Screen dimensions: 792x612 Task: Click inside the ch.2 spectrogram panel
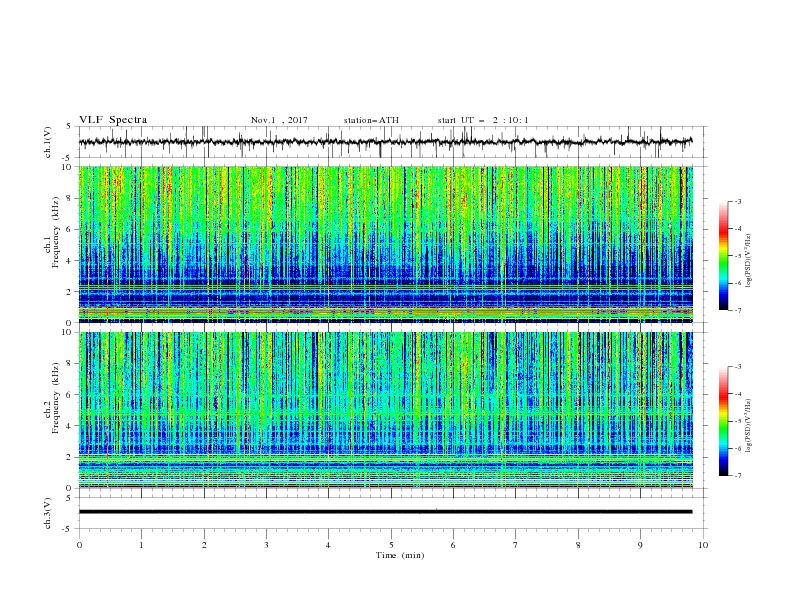386,410
